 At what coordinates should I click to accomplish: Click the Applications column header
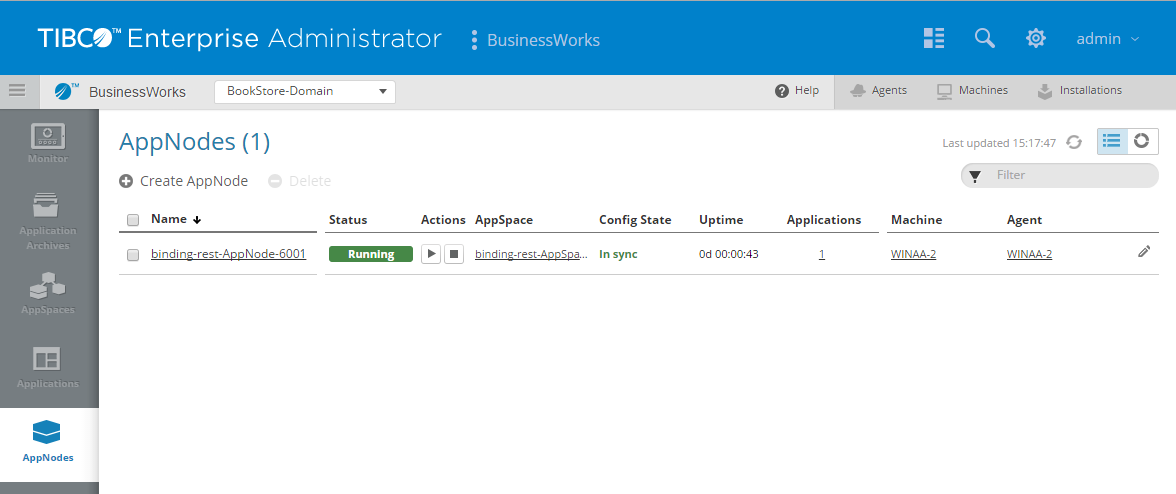coord(824,220)
